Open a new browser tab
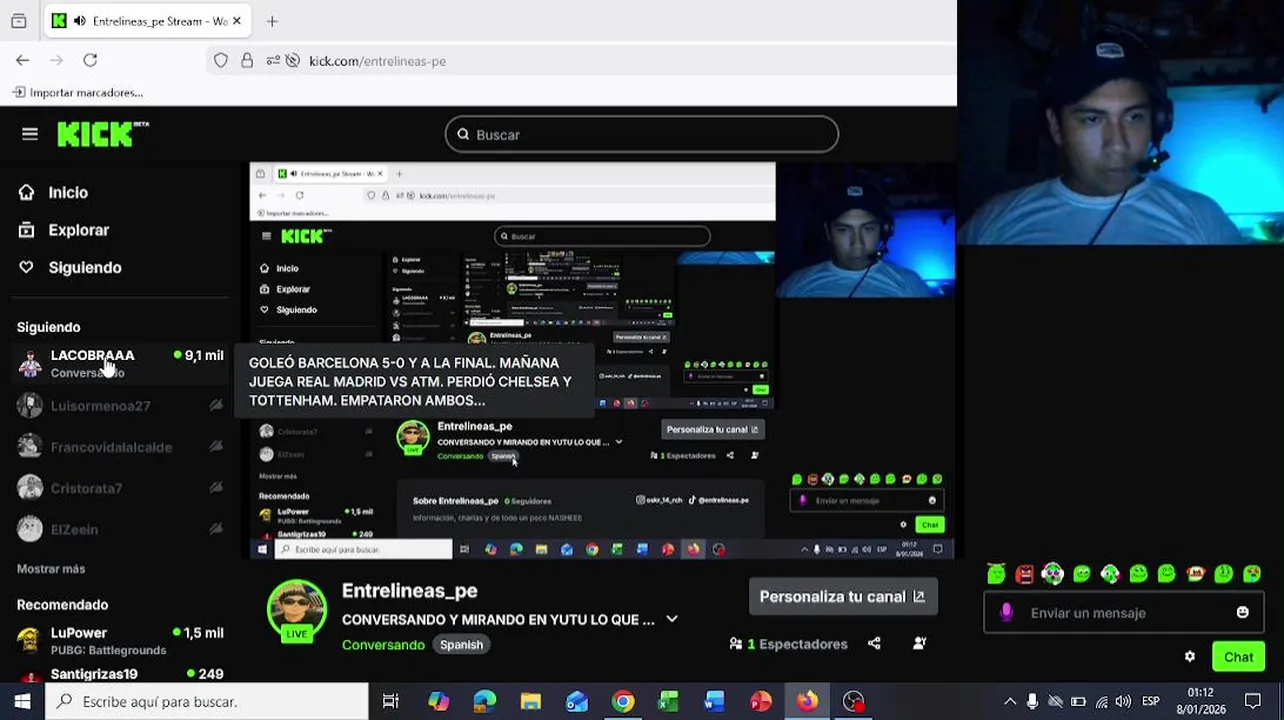Viewport: 1284px width, 720px height. point(272,21)
